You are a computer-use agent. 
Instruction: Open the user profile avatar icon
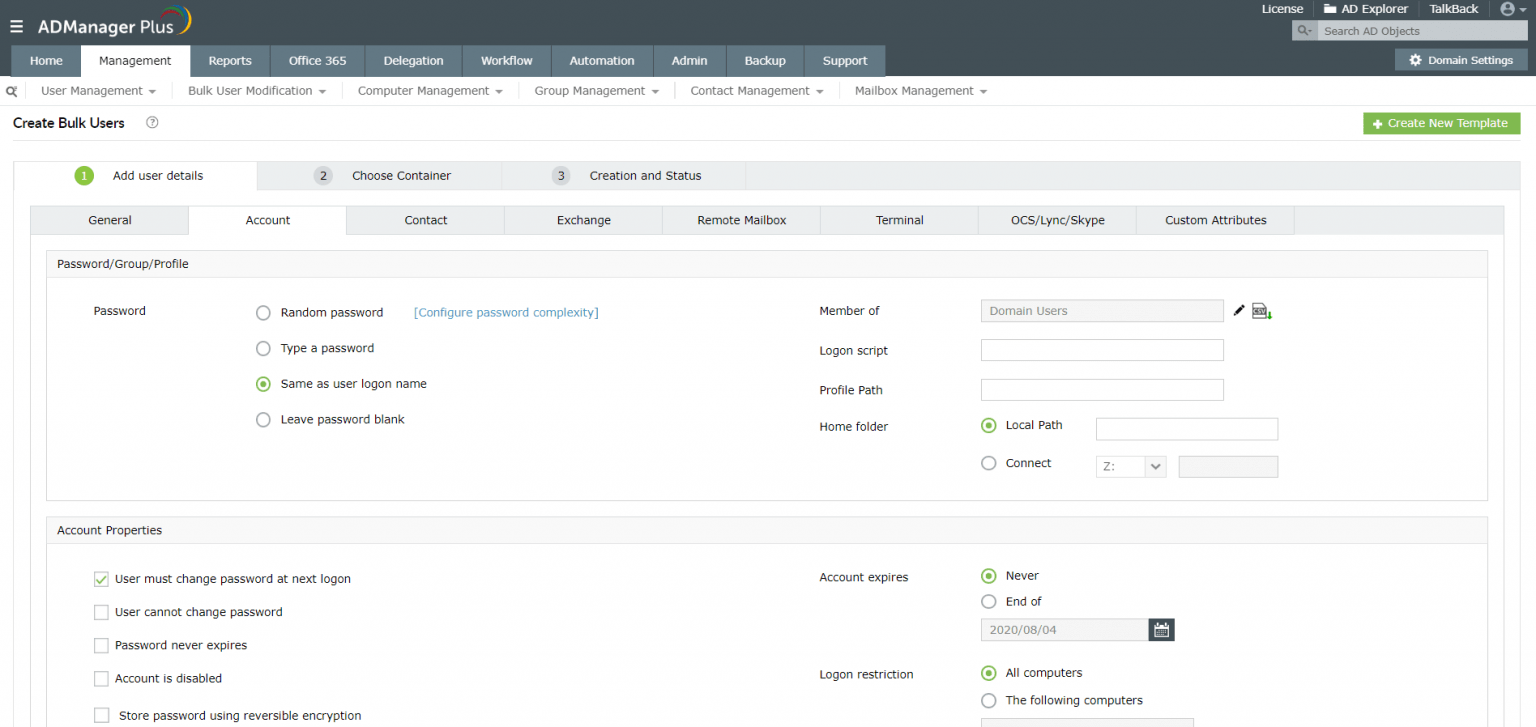(x=1508, y=9)
